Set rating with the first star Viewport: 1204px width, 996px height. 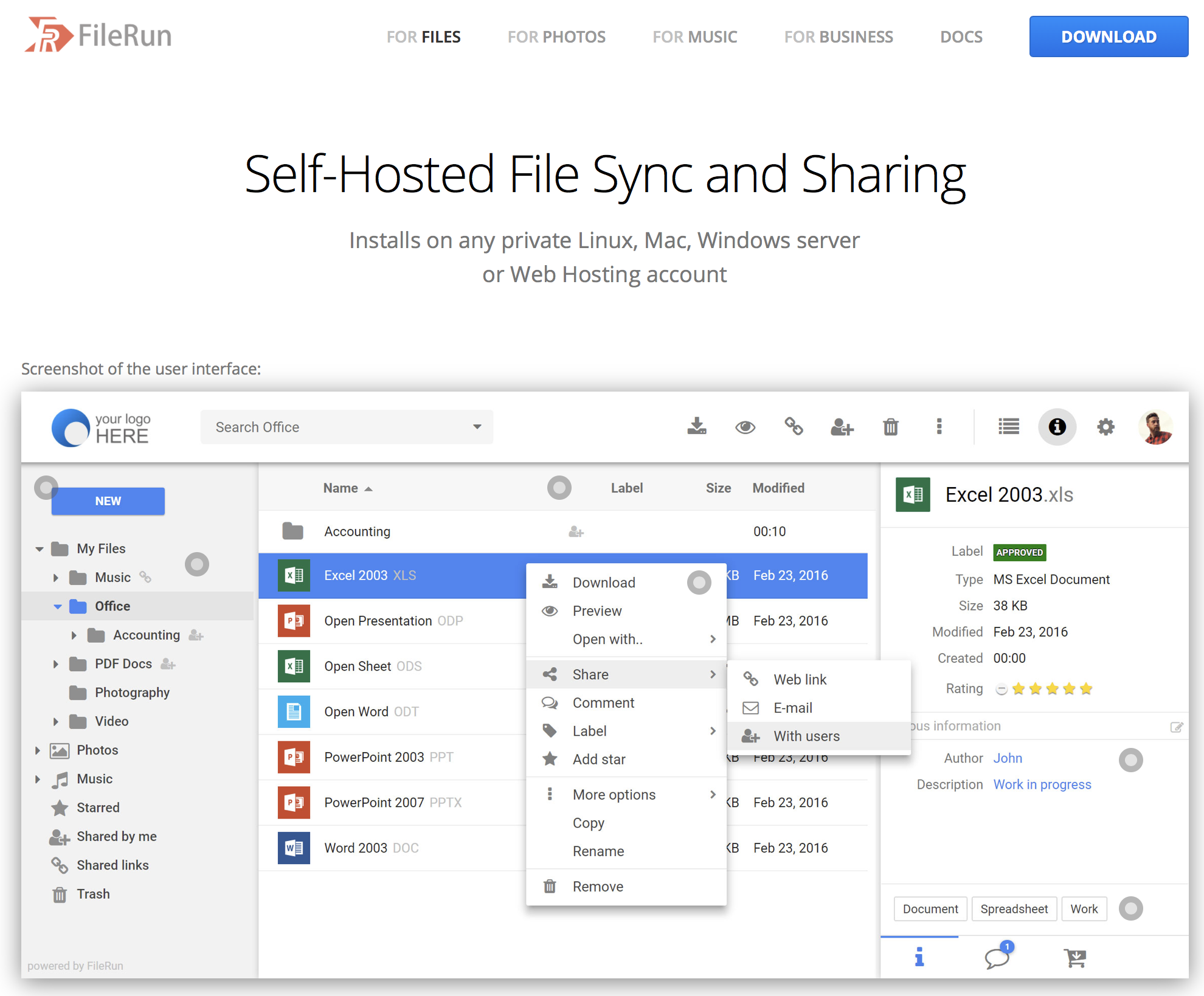tap(1019, 689)
